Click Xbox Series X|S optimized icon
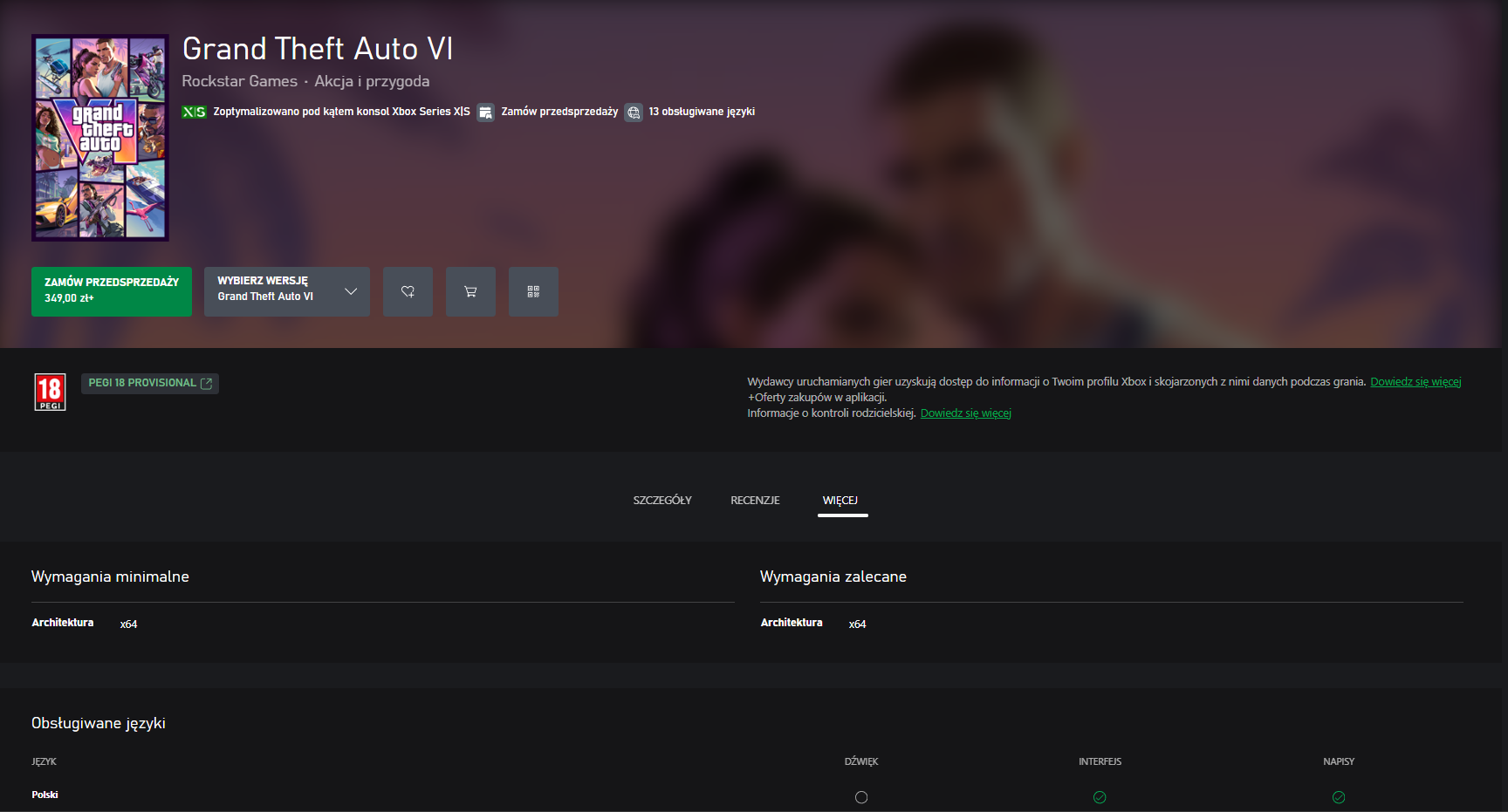This screenshot has height=812, width=1508. 194,112
